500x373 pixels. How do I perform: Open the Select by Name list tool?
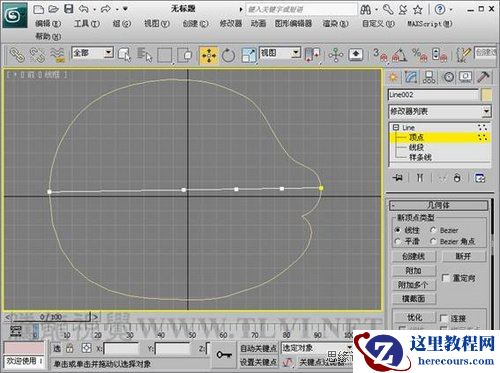pyautogui.click(x=144, y=55)
